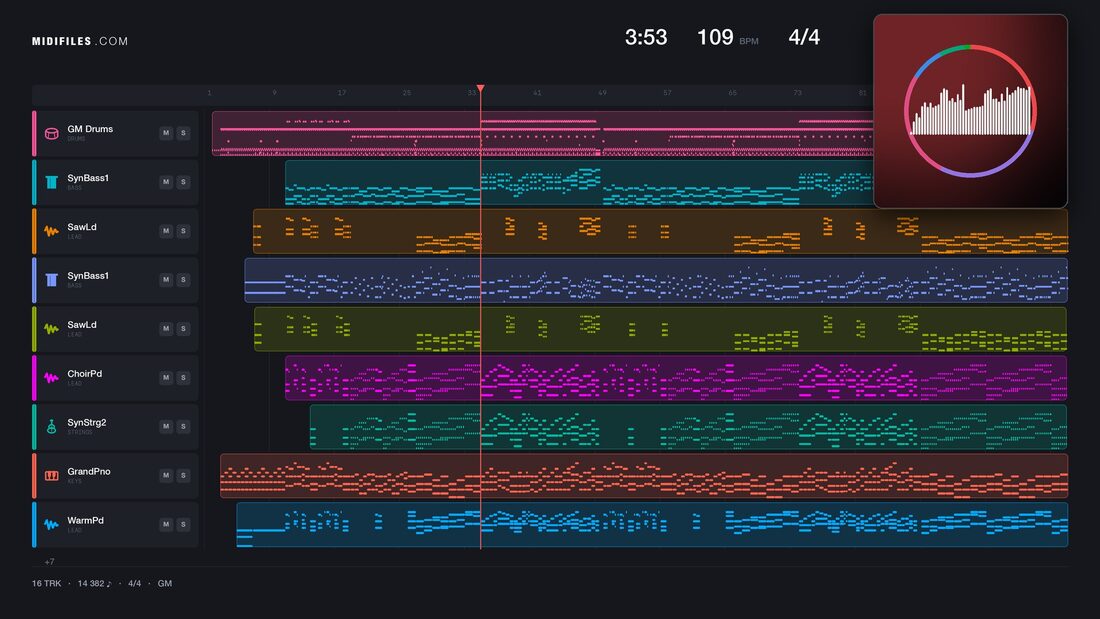Image resolution: width=1100 pixels, height=619 pixels.
Task: Jump to bar 73 on timeline ruler
Action: tap(798, 93)
